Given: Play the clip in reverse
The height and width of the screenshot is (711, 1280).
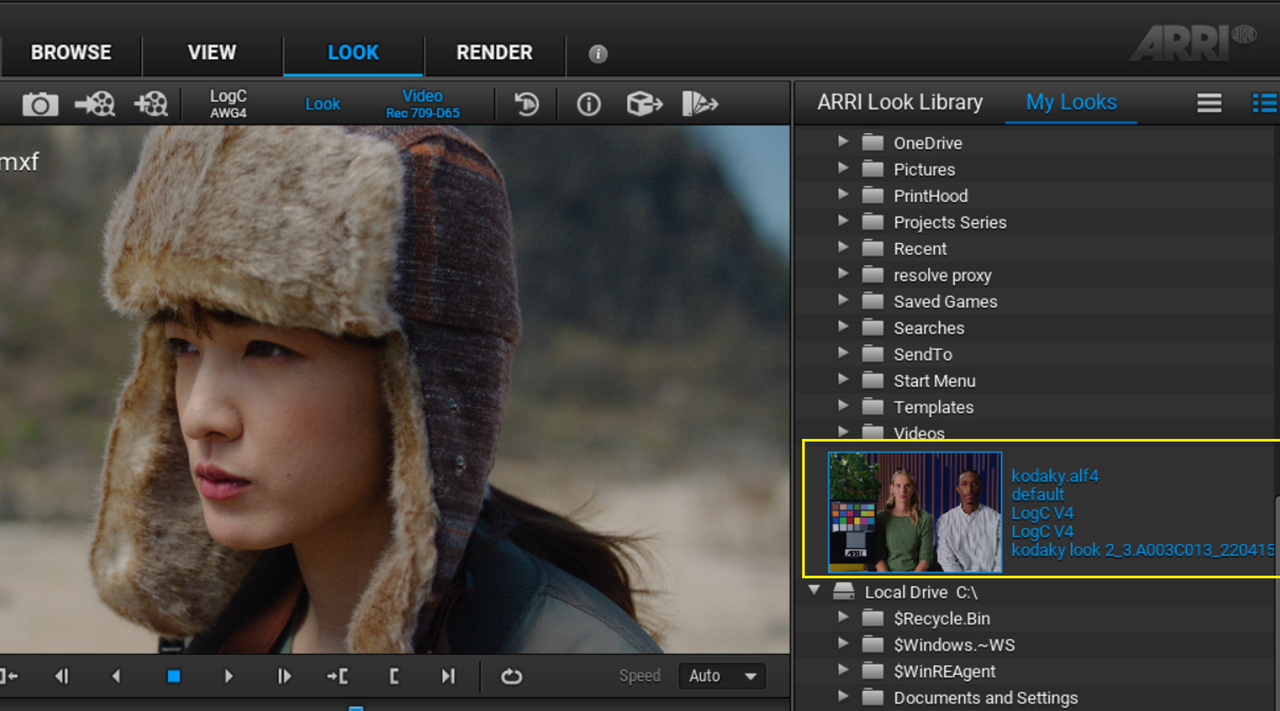Looking at the screenshot, I should point(116,676).
